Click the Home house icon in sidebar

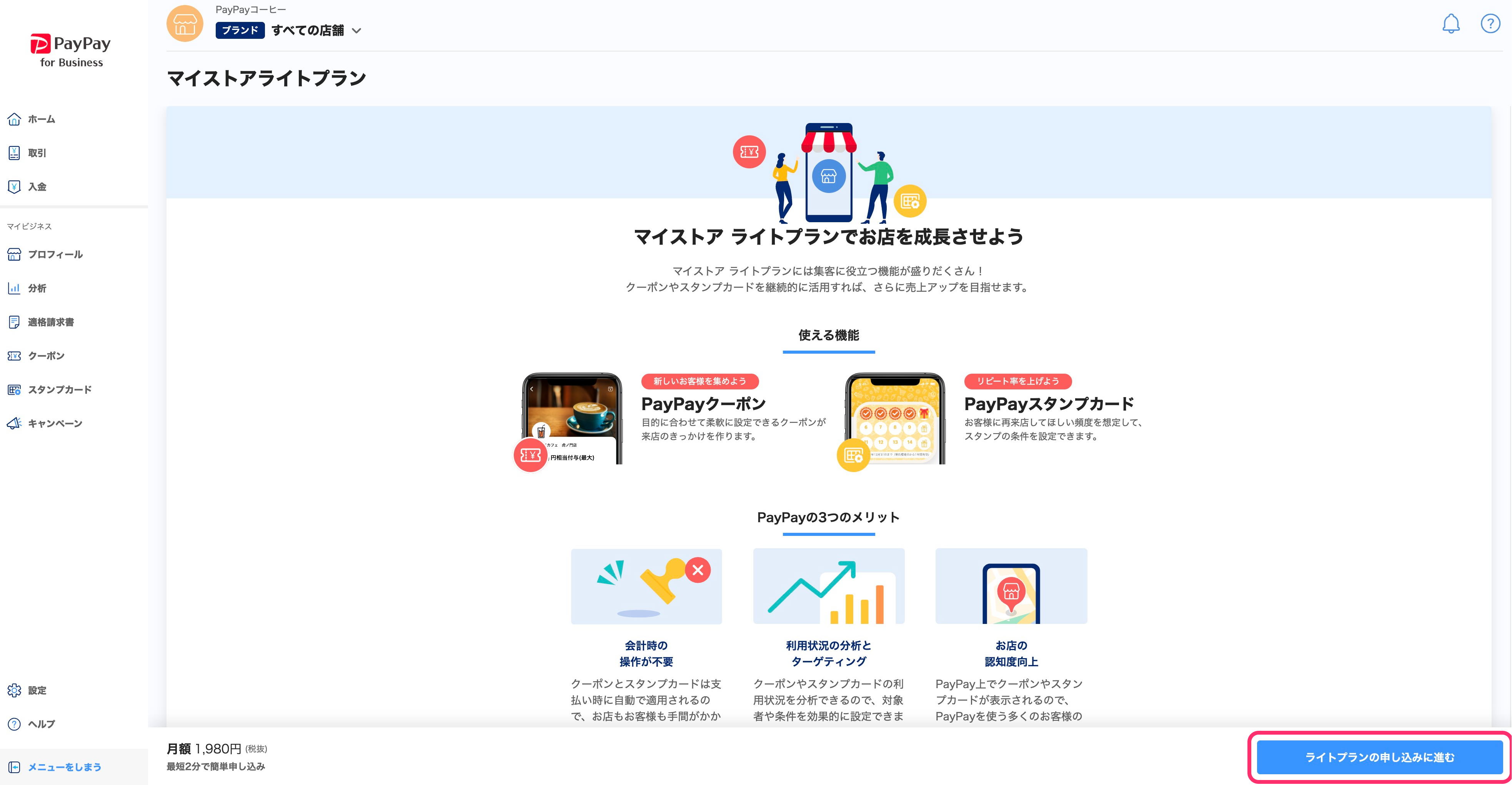pos(14,119)
